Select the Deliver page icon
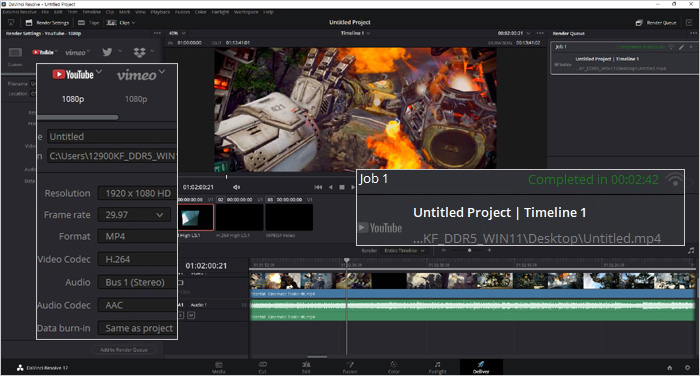Screen dimensions: 700x376 pyautogui.click(x=481, y=367)
